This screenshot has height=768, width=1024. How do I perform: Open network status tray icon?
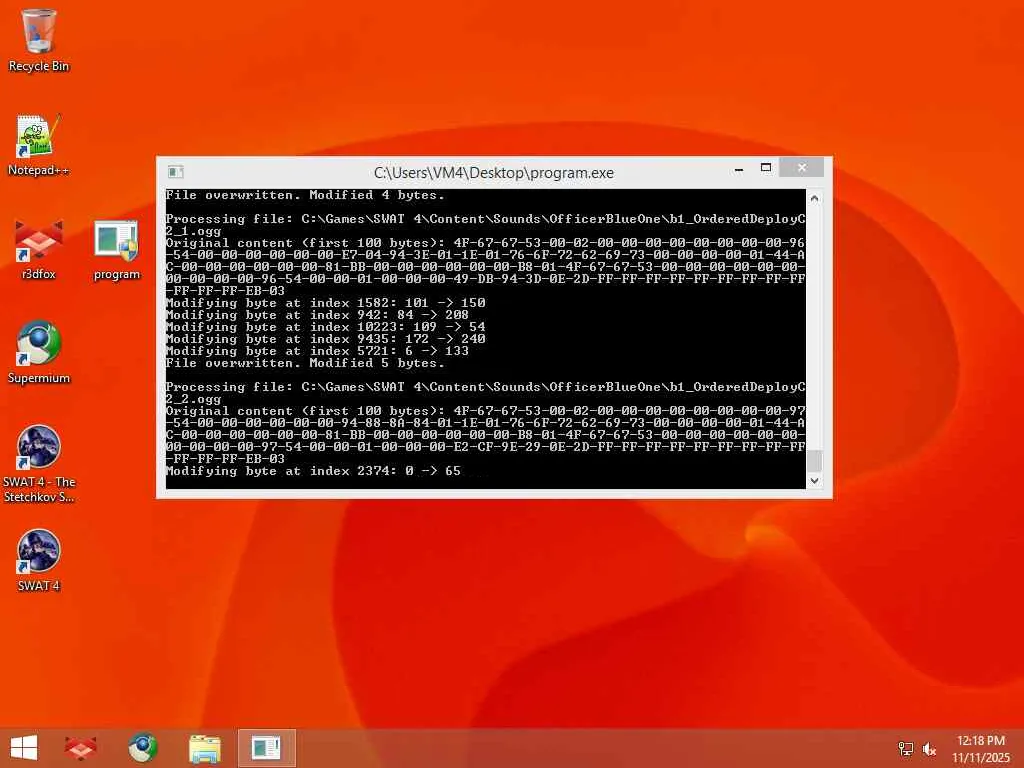tap(906, 749)
